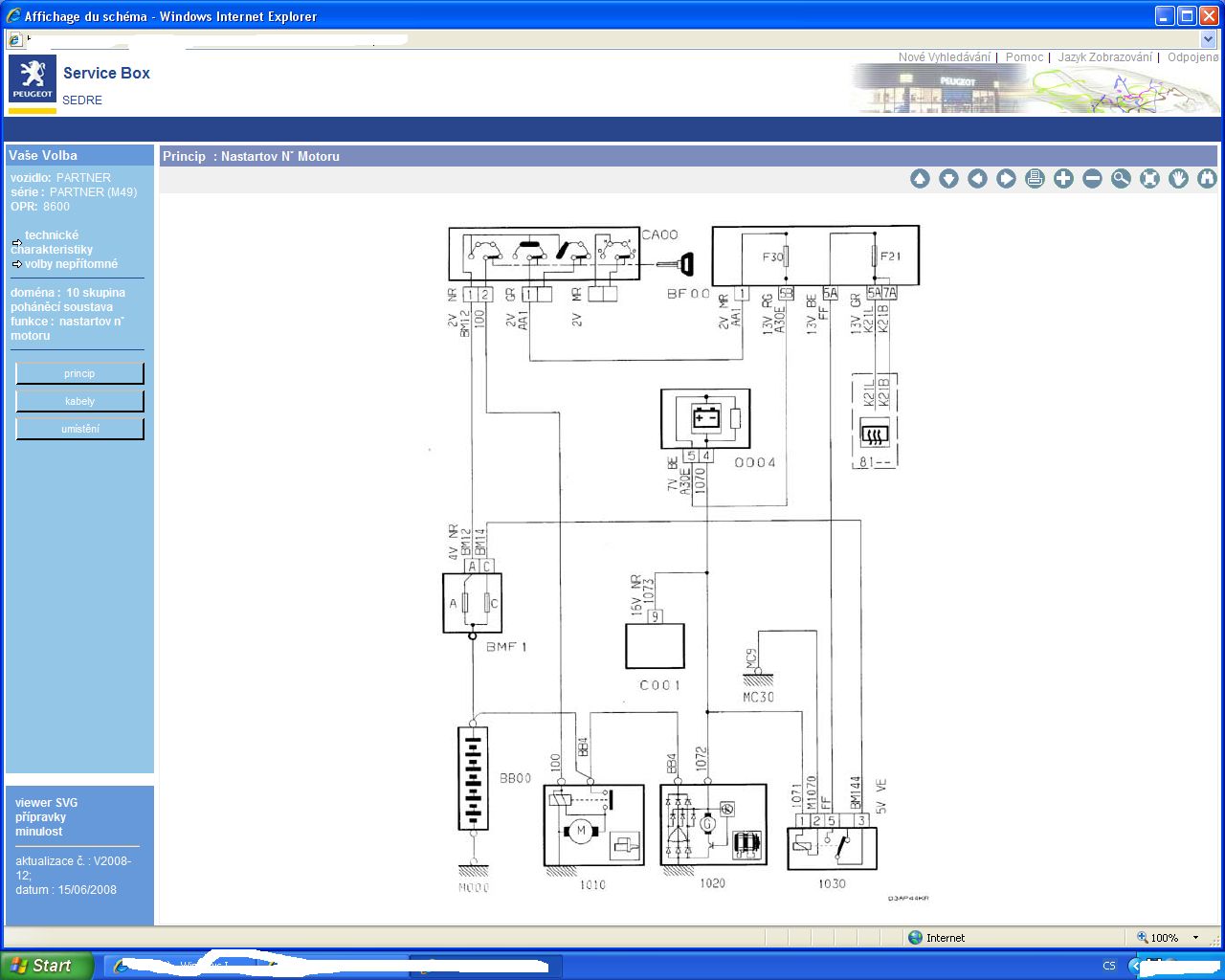The image size is (1225, 980).
Task: Pan the schematic up with the arrow icon
Action: [x=920, y=179]
